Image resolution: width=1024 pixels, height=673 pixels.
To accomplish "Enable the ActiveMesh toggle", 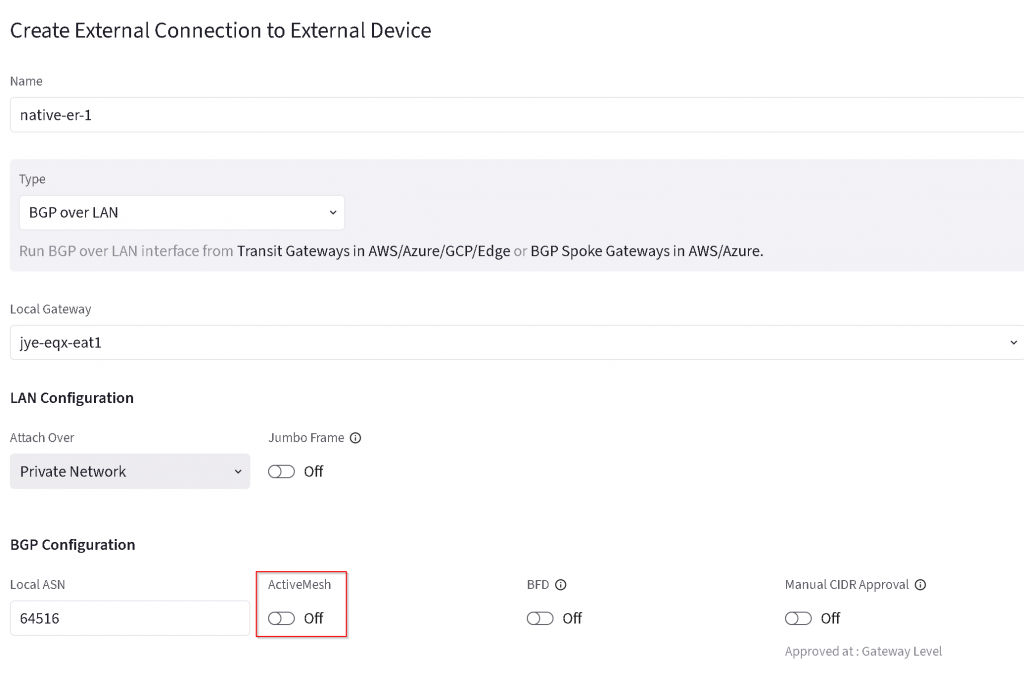I will coord(282,619).
